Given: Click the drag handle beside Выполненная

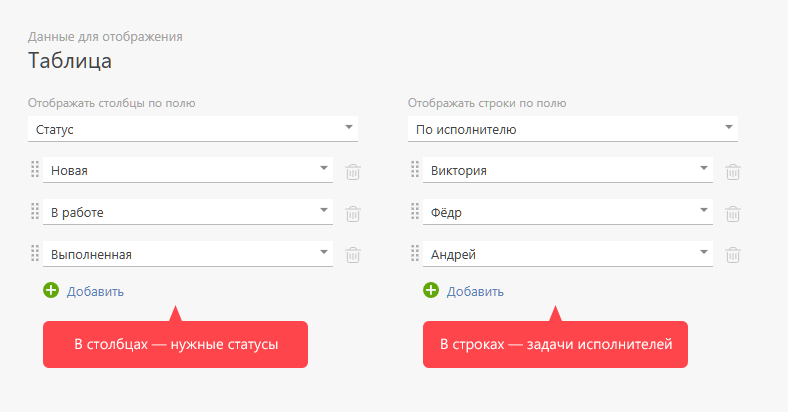Looking at the screenshot, I should (x=35, y=253).
